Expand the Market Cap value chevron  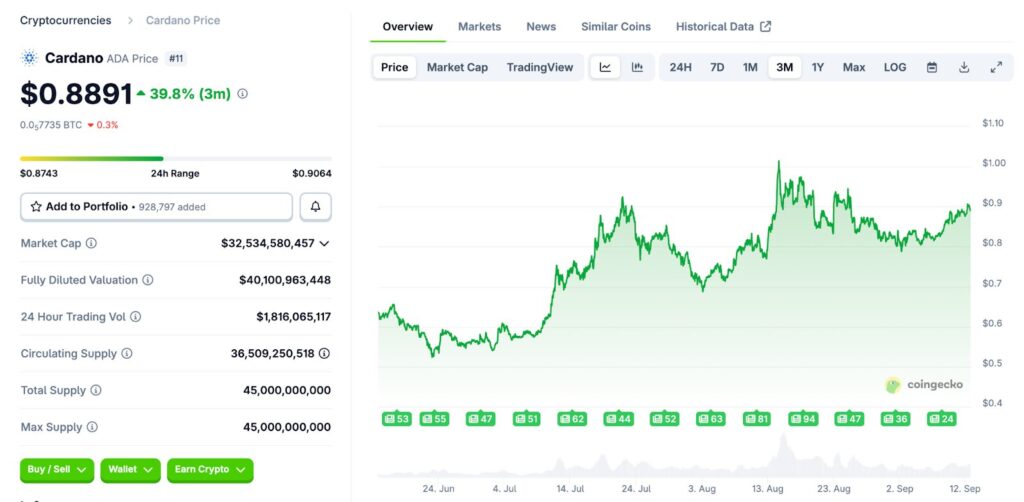tap(324, 243)
